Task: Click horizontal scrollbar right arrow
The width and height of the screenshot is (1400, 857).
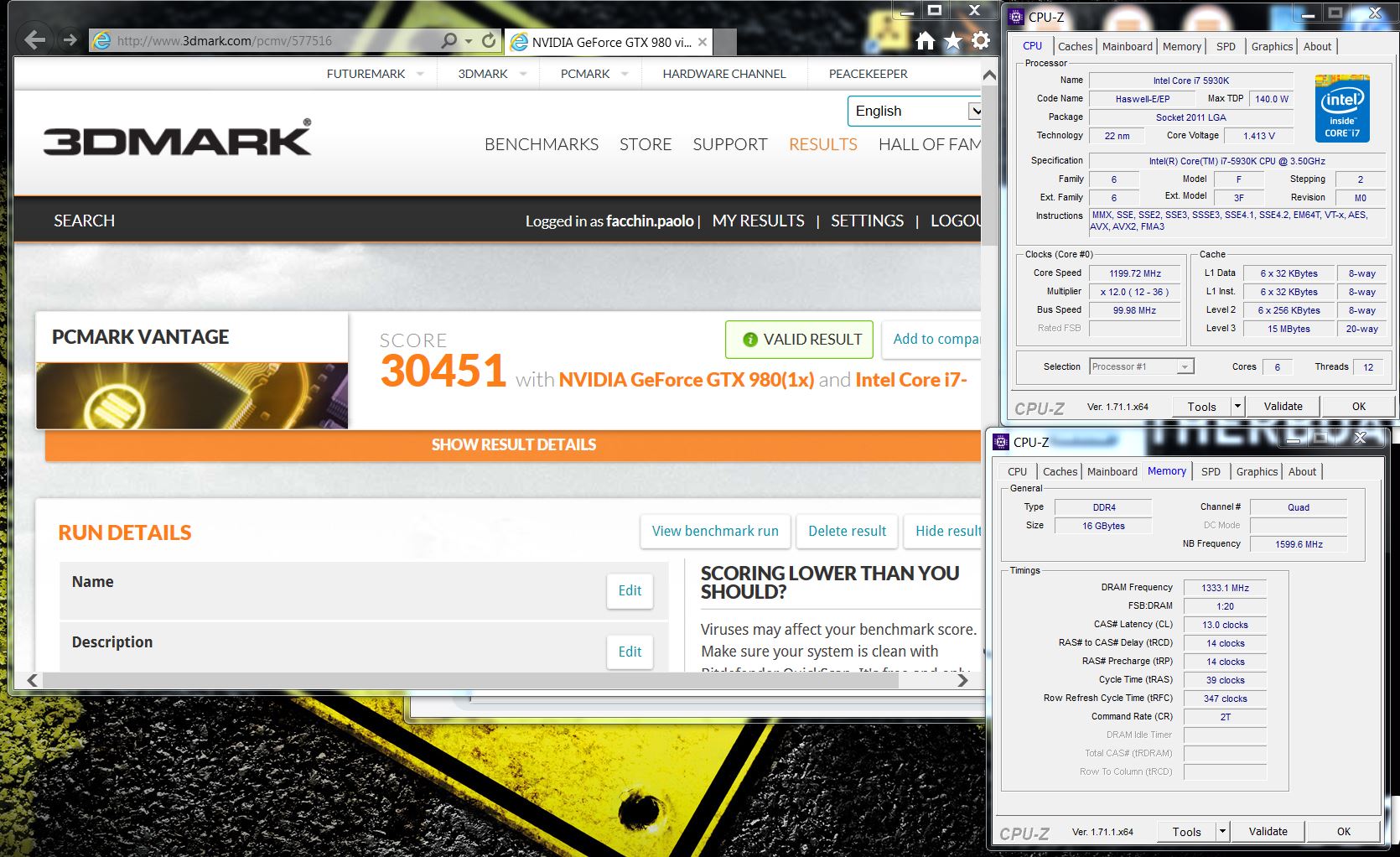Action: [963, 680]
